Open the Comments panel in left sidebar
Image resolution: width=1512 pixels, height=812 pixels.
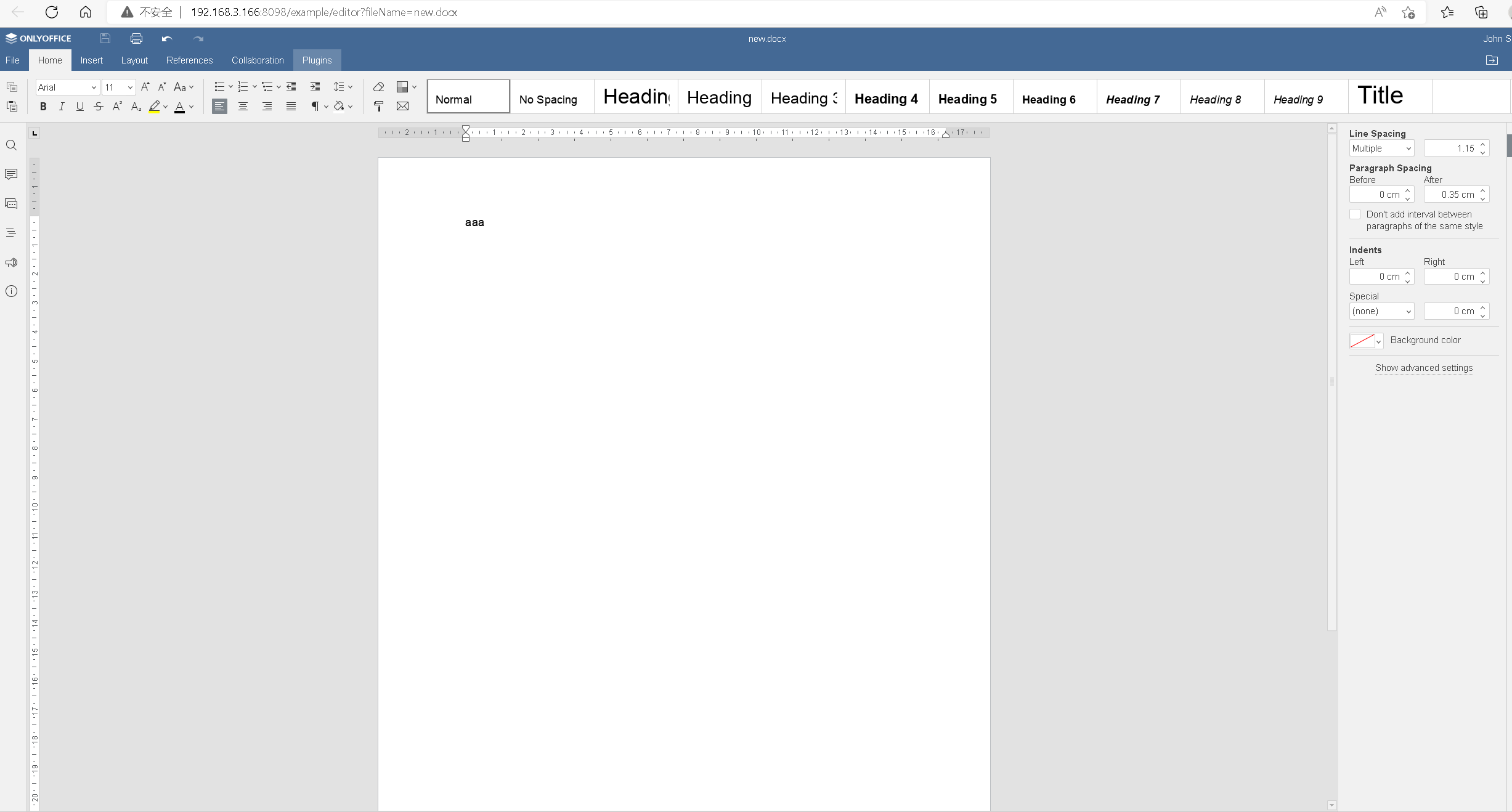point(11,174)
